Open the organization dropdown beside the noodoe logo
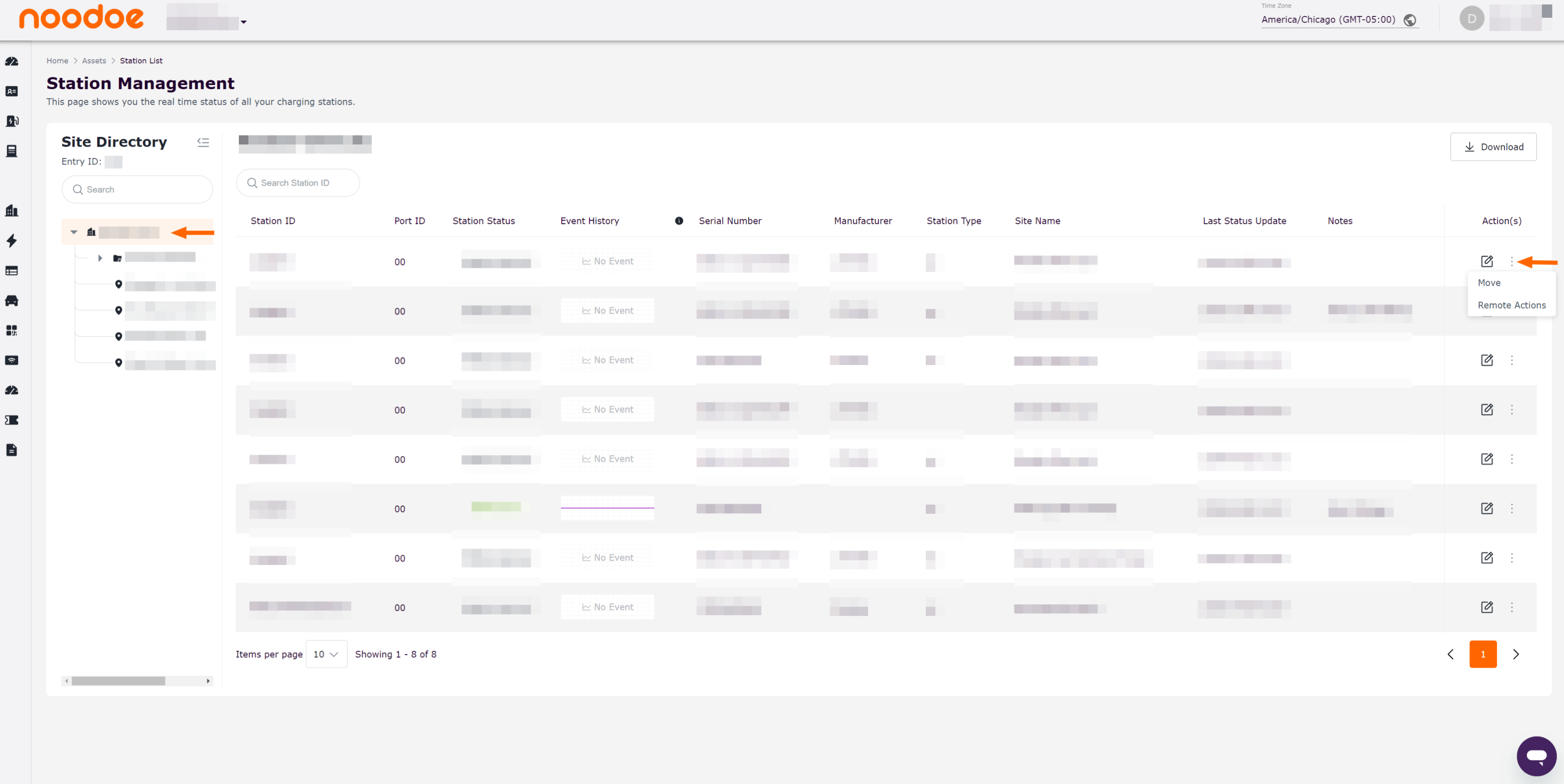Viewport: 1564px width, 784px height. pos(243,23)
